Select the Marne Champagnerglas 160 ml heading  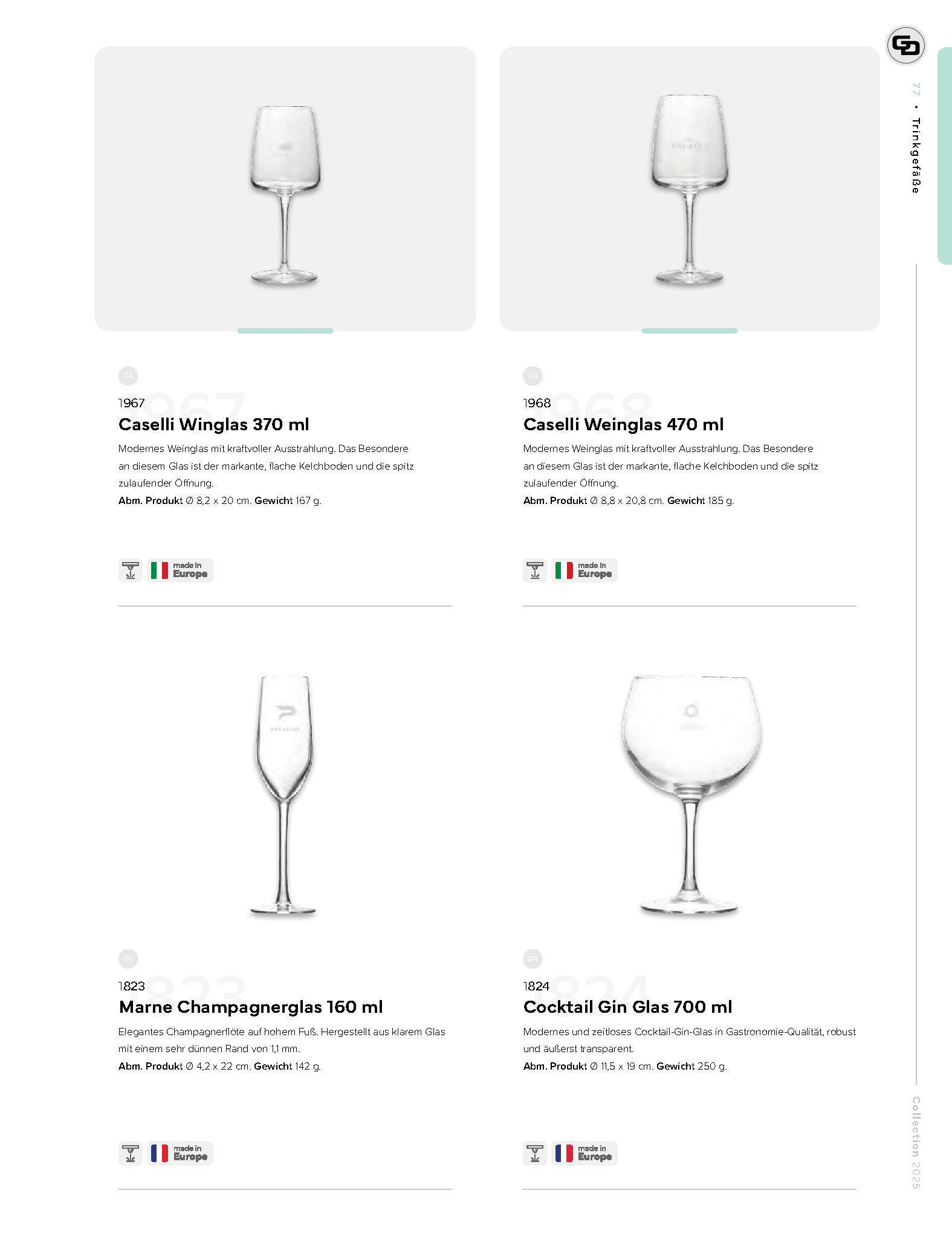point(251,1007)
